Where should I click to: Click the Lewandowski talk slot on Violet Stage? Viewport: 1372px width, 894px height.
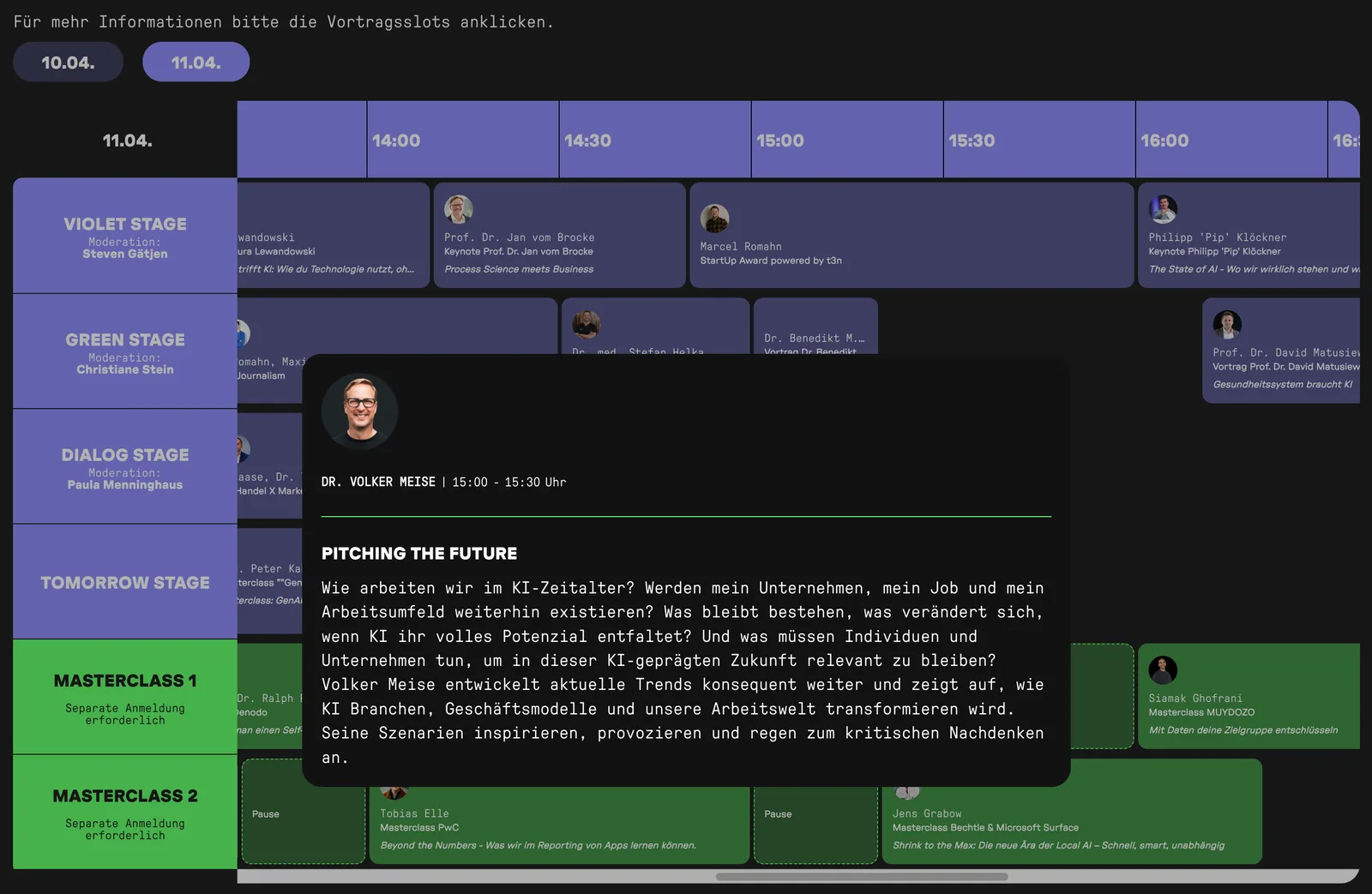334,235
